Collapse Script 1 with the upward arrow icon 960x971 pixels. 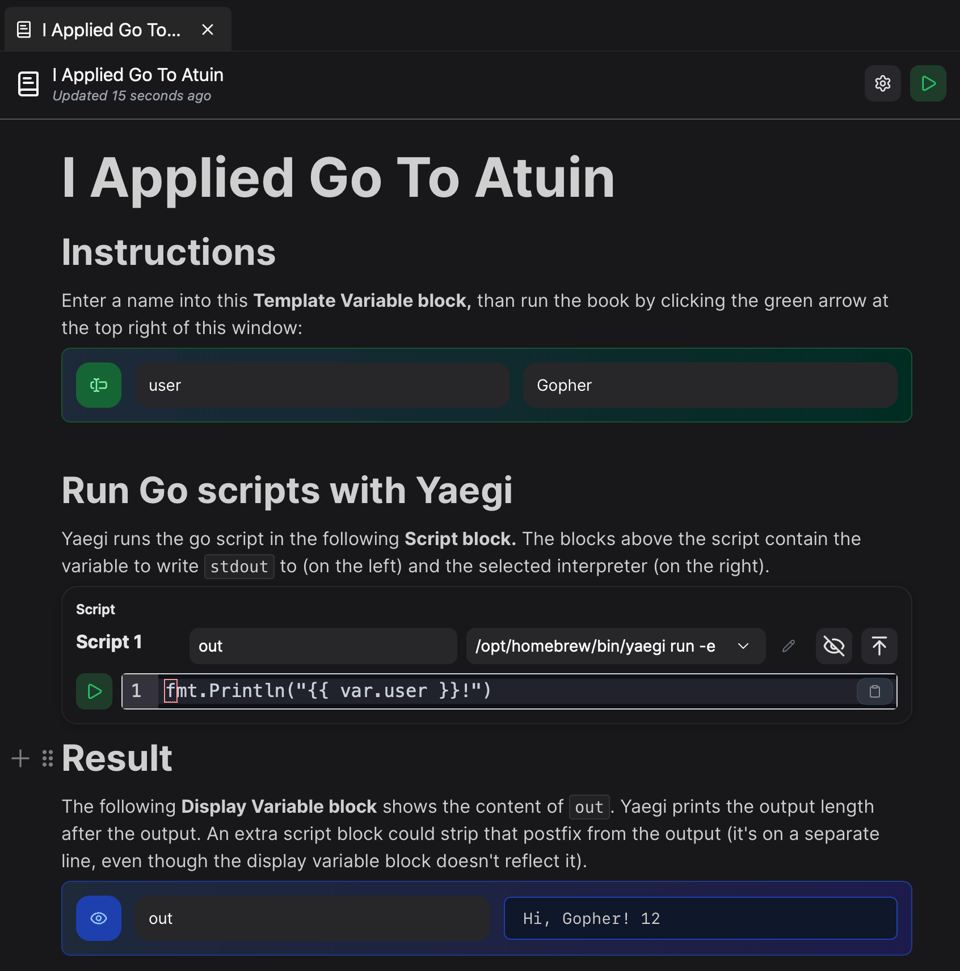point(878,646)
